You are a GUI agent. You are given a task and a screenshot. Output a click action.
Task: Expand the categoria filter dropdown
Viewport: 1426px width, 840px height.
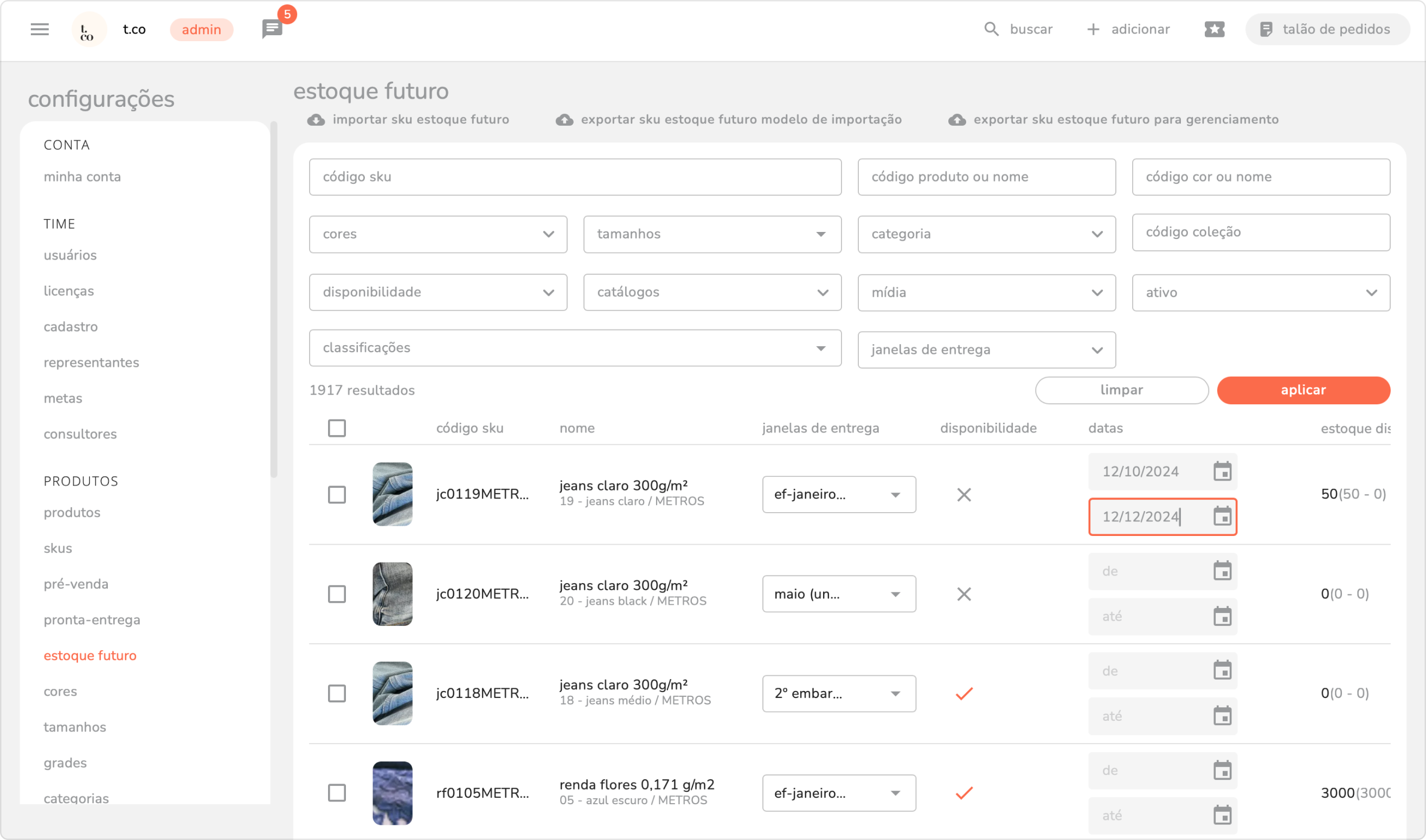point(986,234)
